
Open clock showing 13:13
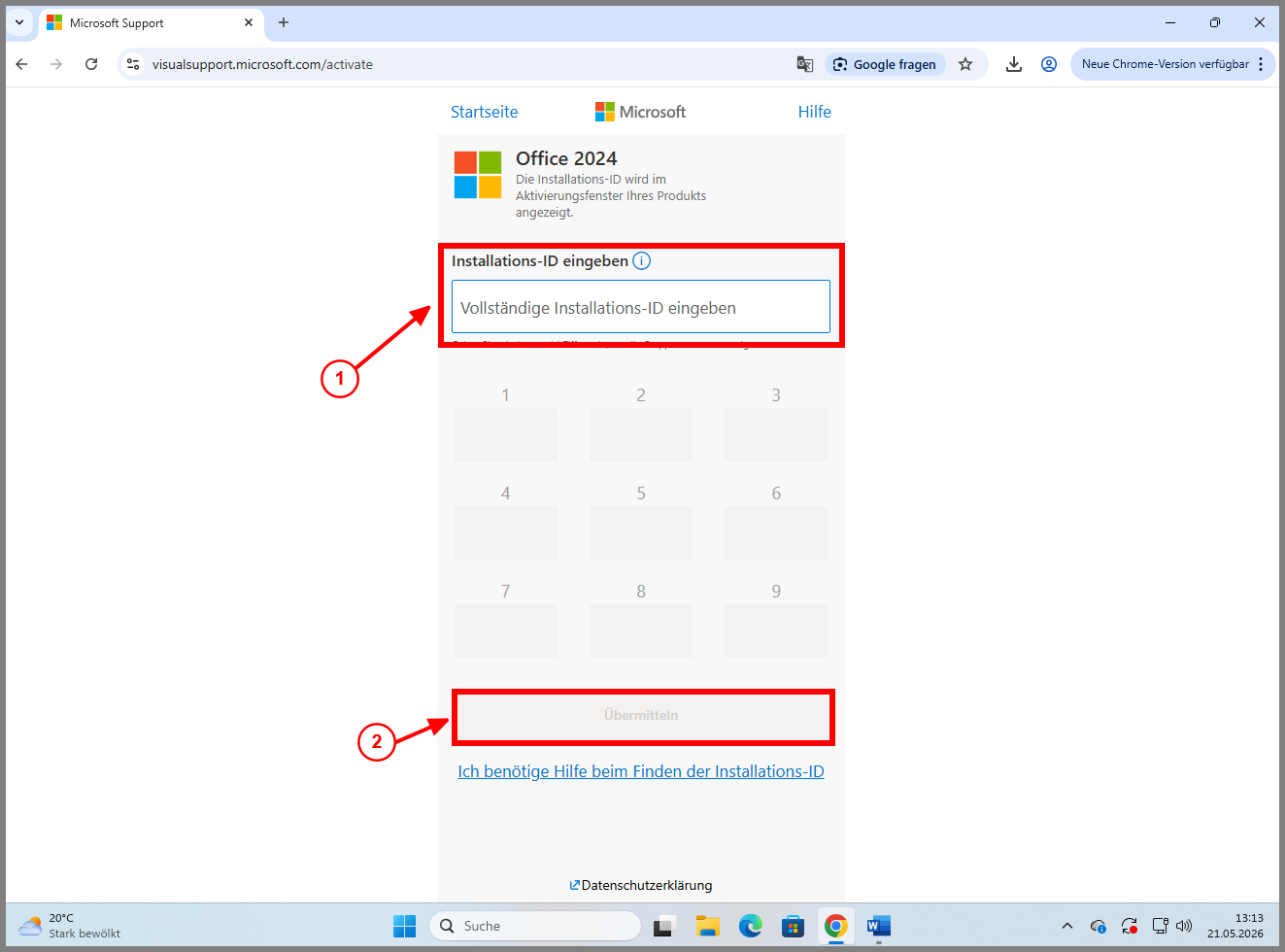[x=1235, y=926]
